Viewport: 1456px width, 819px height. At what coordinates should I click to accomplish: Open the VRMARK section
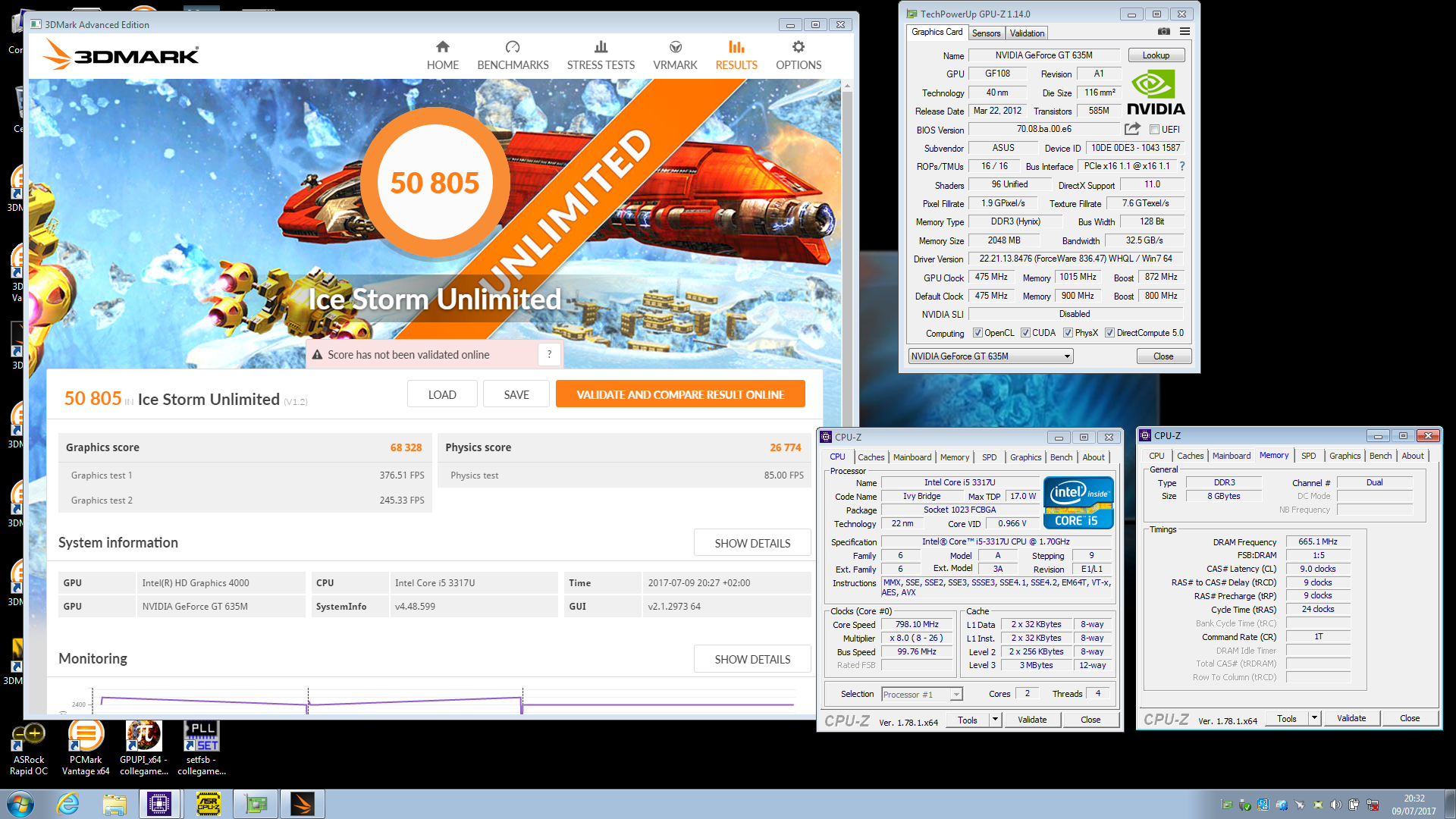(x=675, y=55)
